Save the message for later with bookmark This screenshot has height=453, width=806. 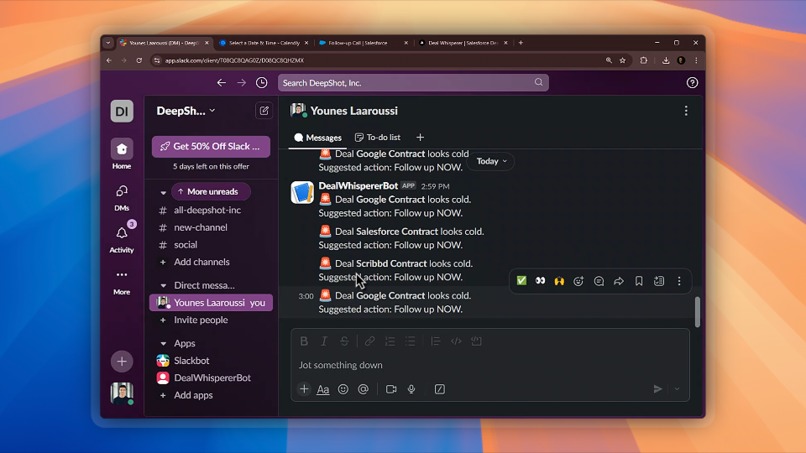point(639,281)
